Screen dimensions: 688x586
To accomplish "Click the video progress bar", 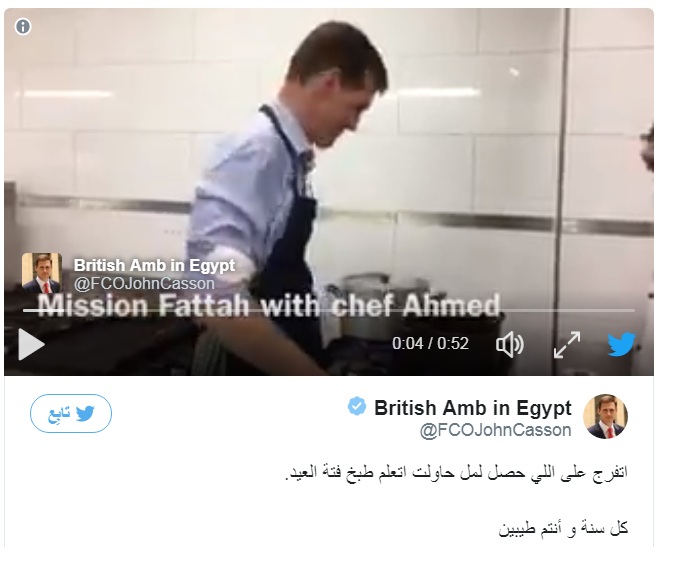I will 329,311.
